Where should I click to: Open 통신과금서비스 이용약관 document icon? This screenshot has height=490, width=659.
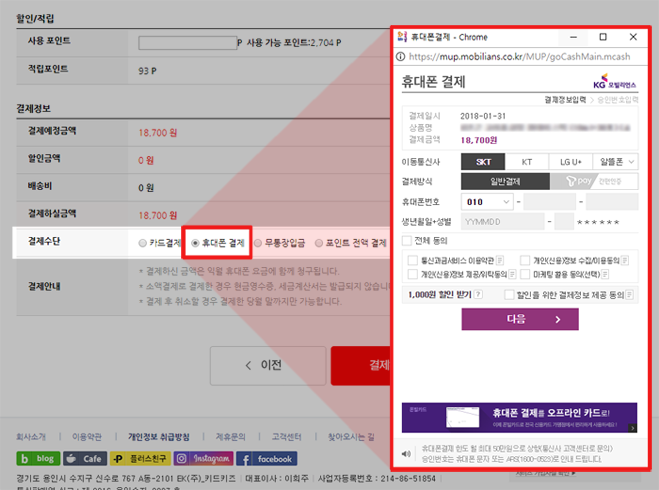[500, 261]
